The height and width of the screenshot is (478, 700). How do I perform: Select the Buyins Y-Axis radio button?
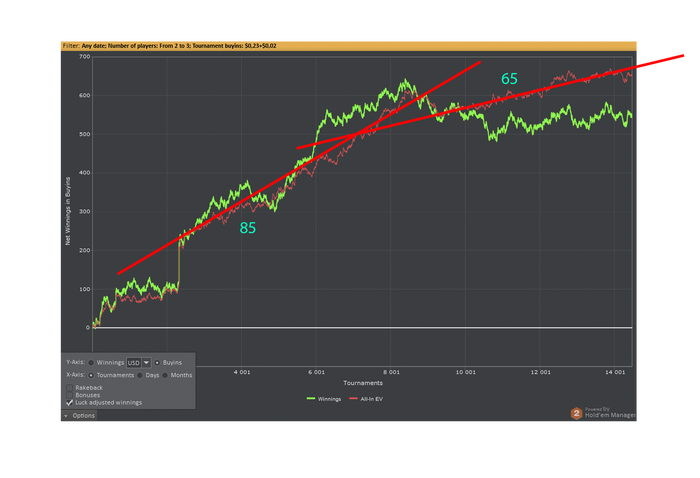tap(157, 362)
